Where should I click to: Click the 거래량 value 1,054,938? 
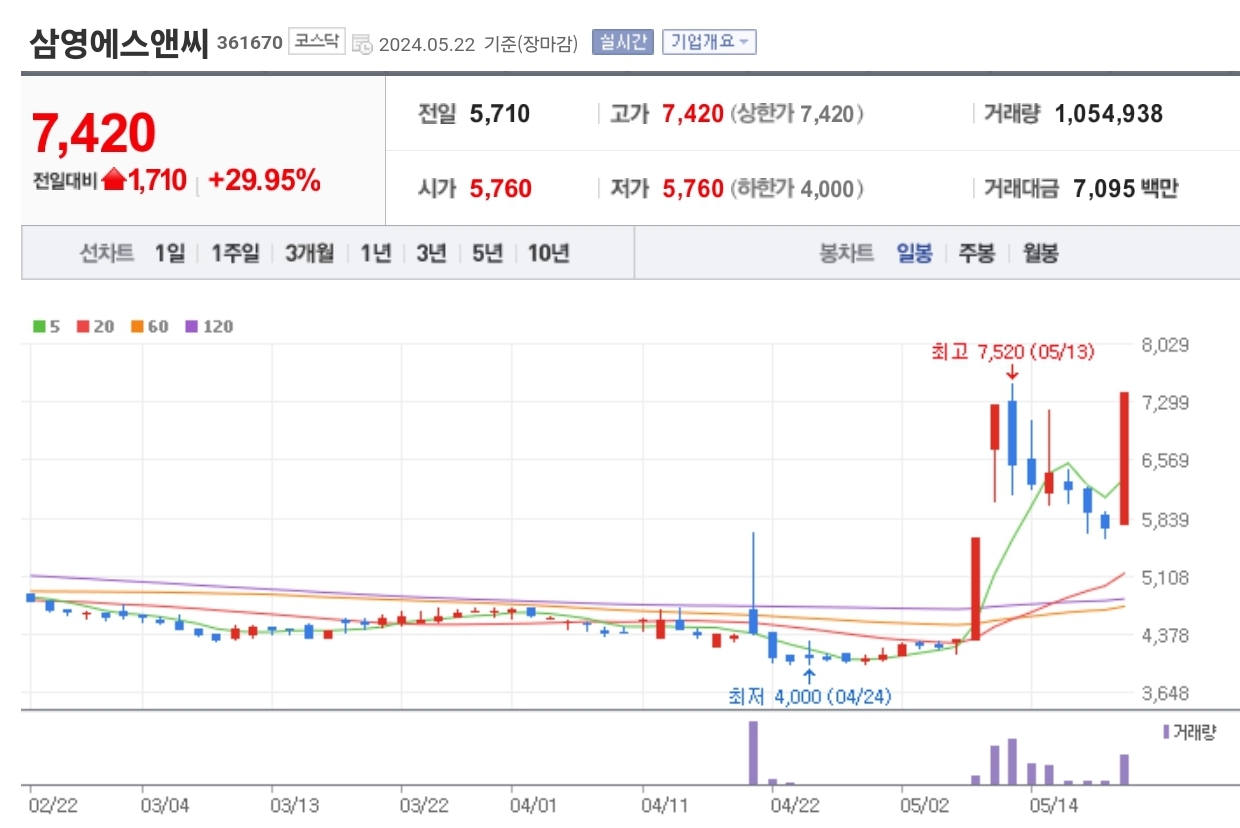click(x=1109, y=114)
